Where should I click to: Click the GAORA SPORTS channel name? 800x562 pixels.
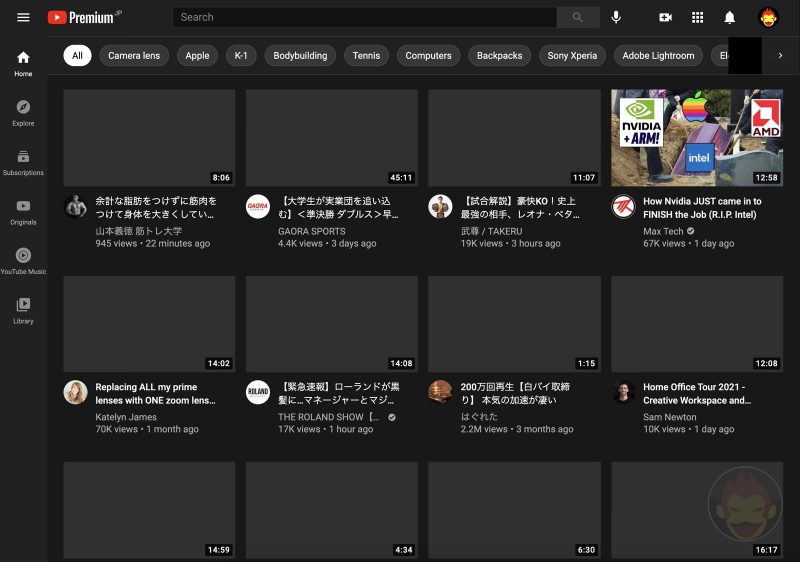(x=312, y=231)
